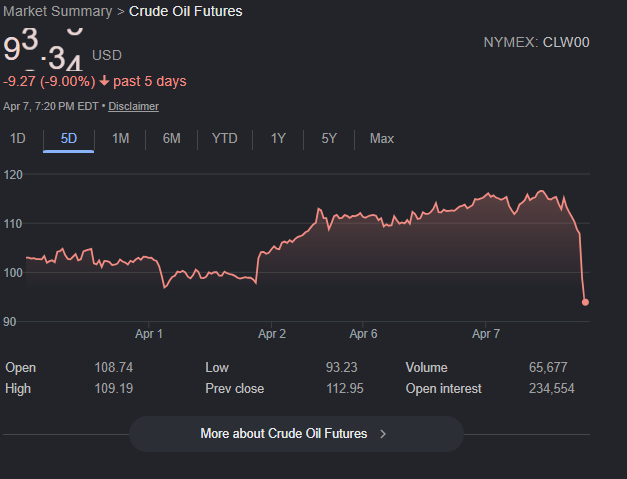Switch to the 1D time range tab

pos(18,139)
